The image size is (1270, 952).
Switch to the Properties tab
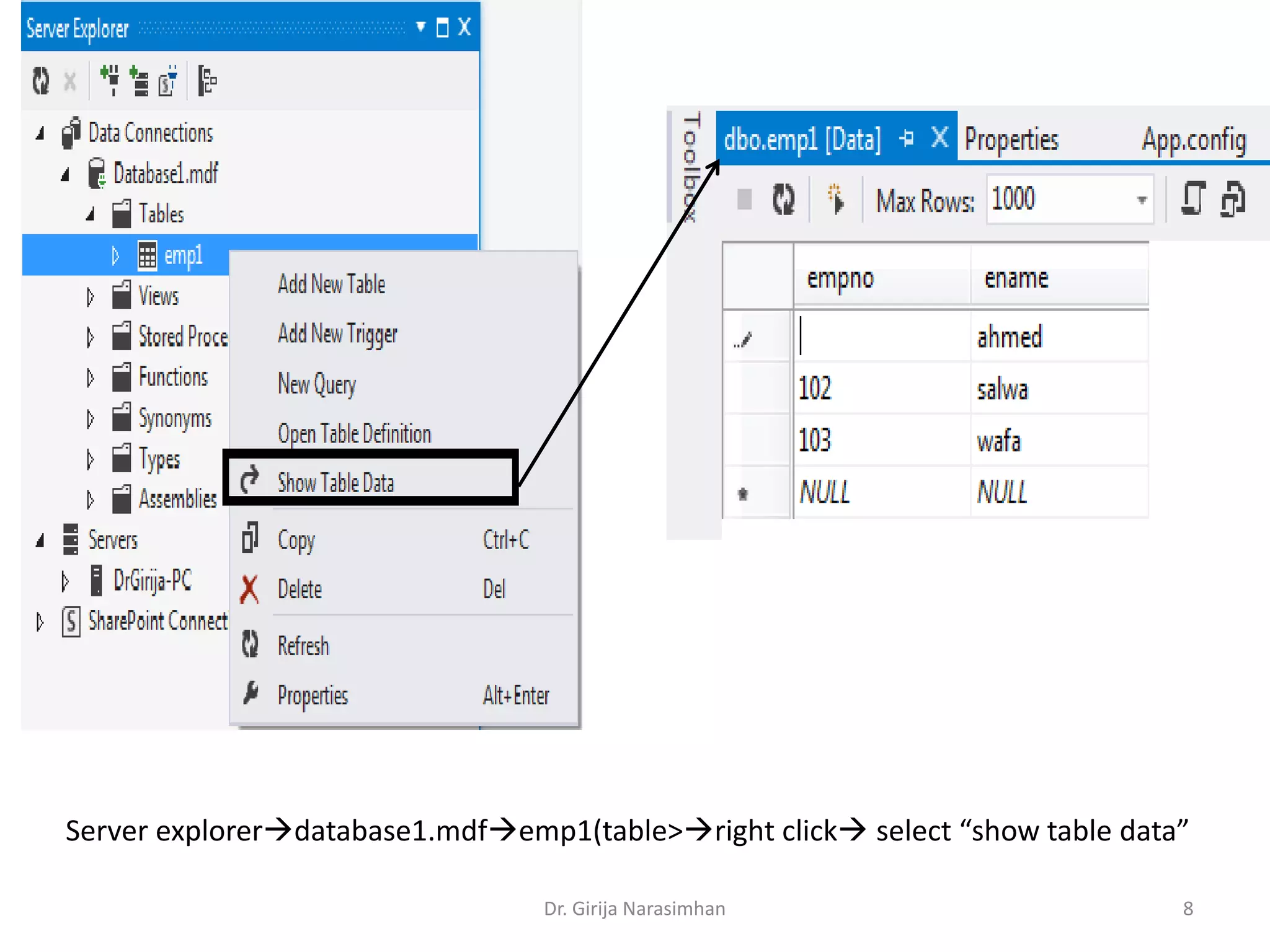1011,139
